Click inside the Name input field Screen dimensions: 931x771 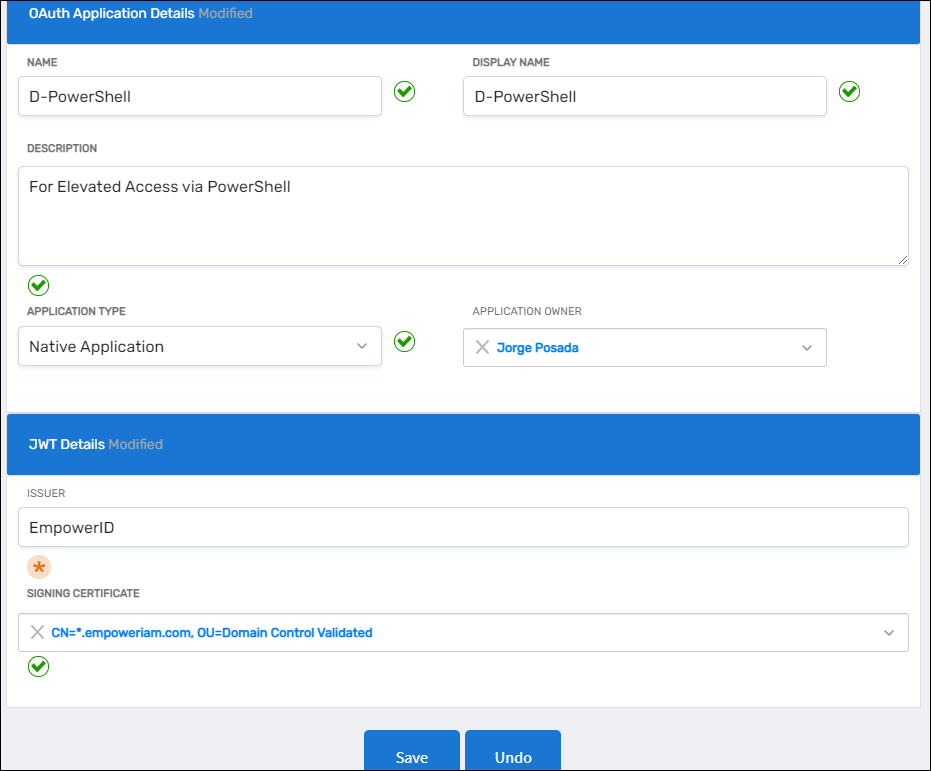[x=200, y=96]
